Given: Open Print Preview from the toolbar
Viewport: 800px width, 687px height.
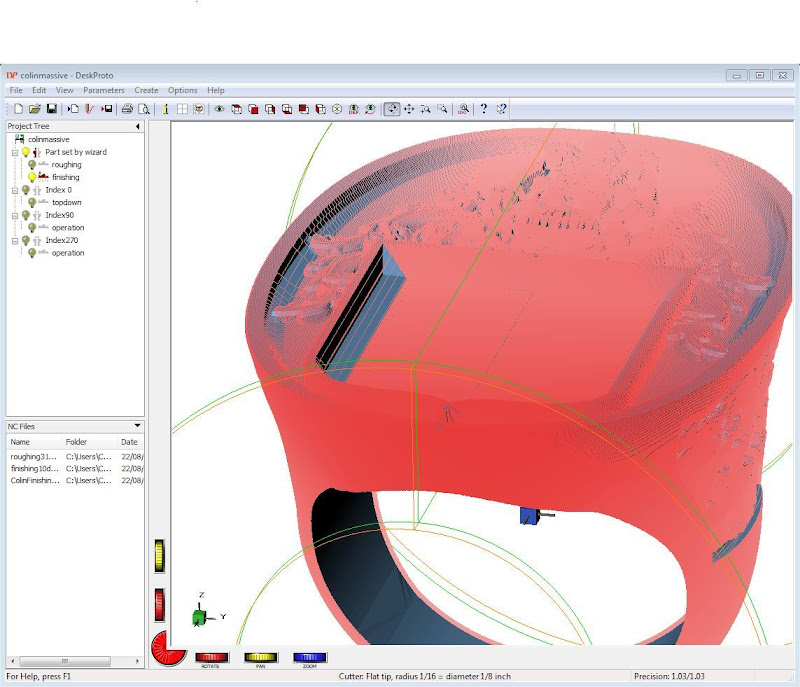Looking at the screenshot, I should 144,108.
